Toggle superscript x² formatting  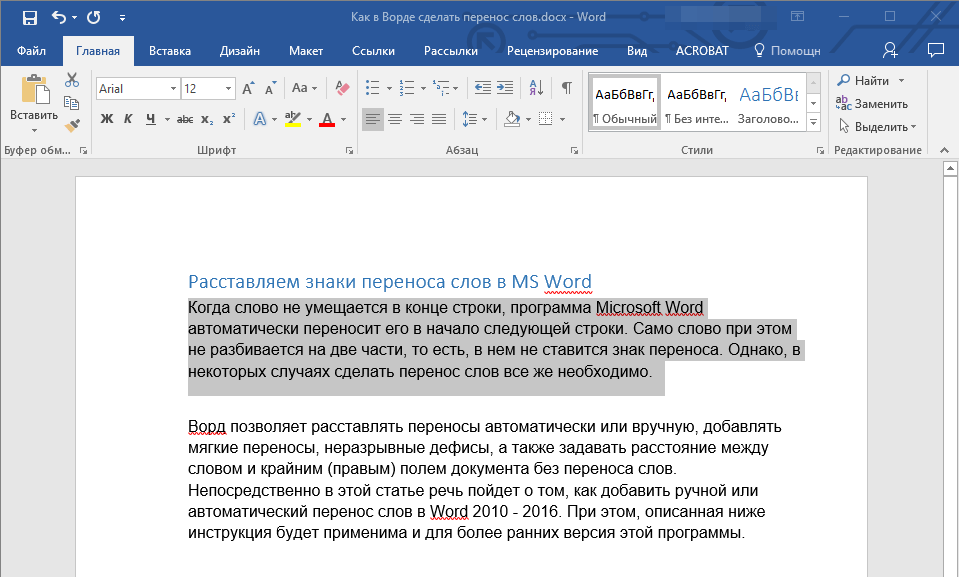pos(229,119)
